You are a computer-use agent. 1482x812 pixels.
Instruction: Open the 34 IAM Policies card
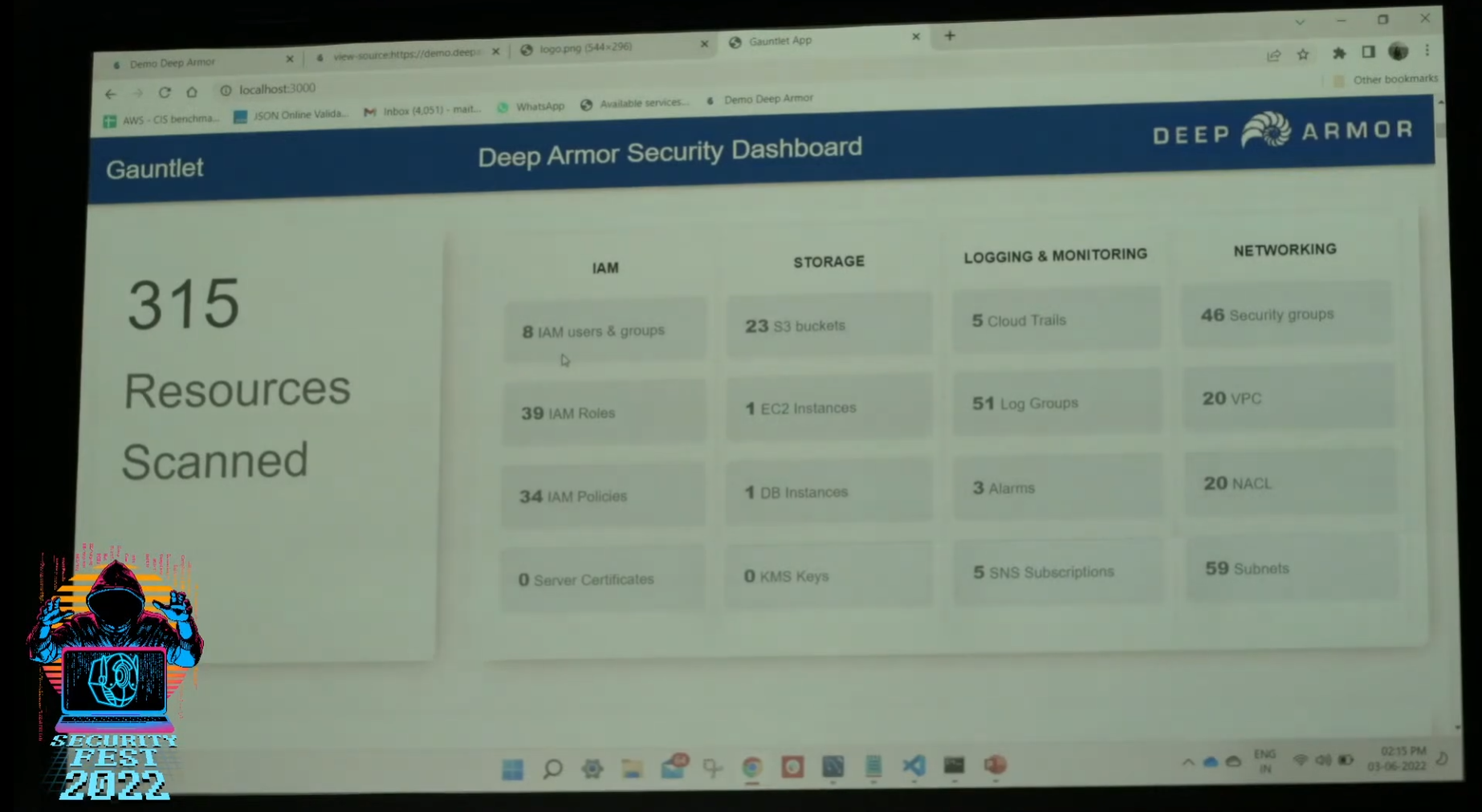tap(604, 495)
